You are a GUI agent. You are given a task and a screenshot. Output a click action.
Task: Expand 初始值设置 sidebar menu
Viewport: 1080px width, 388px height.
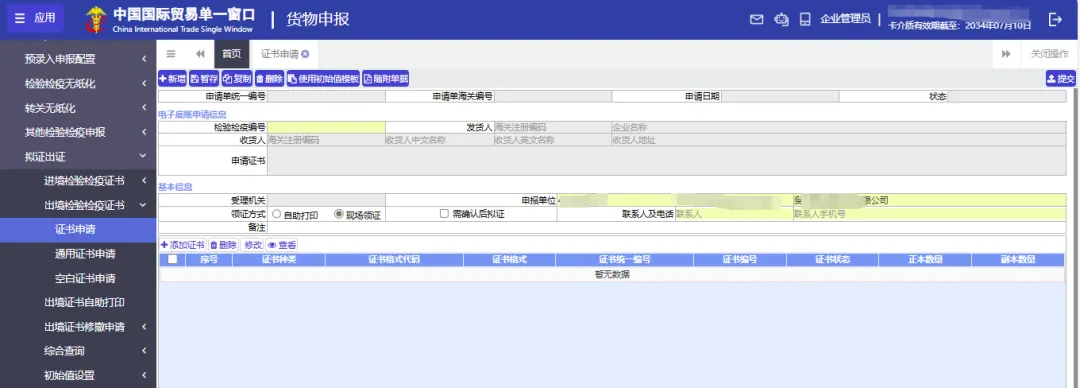78,376
